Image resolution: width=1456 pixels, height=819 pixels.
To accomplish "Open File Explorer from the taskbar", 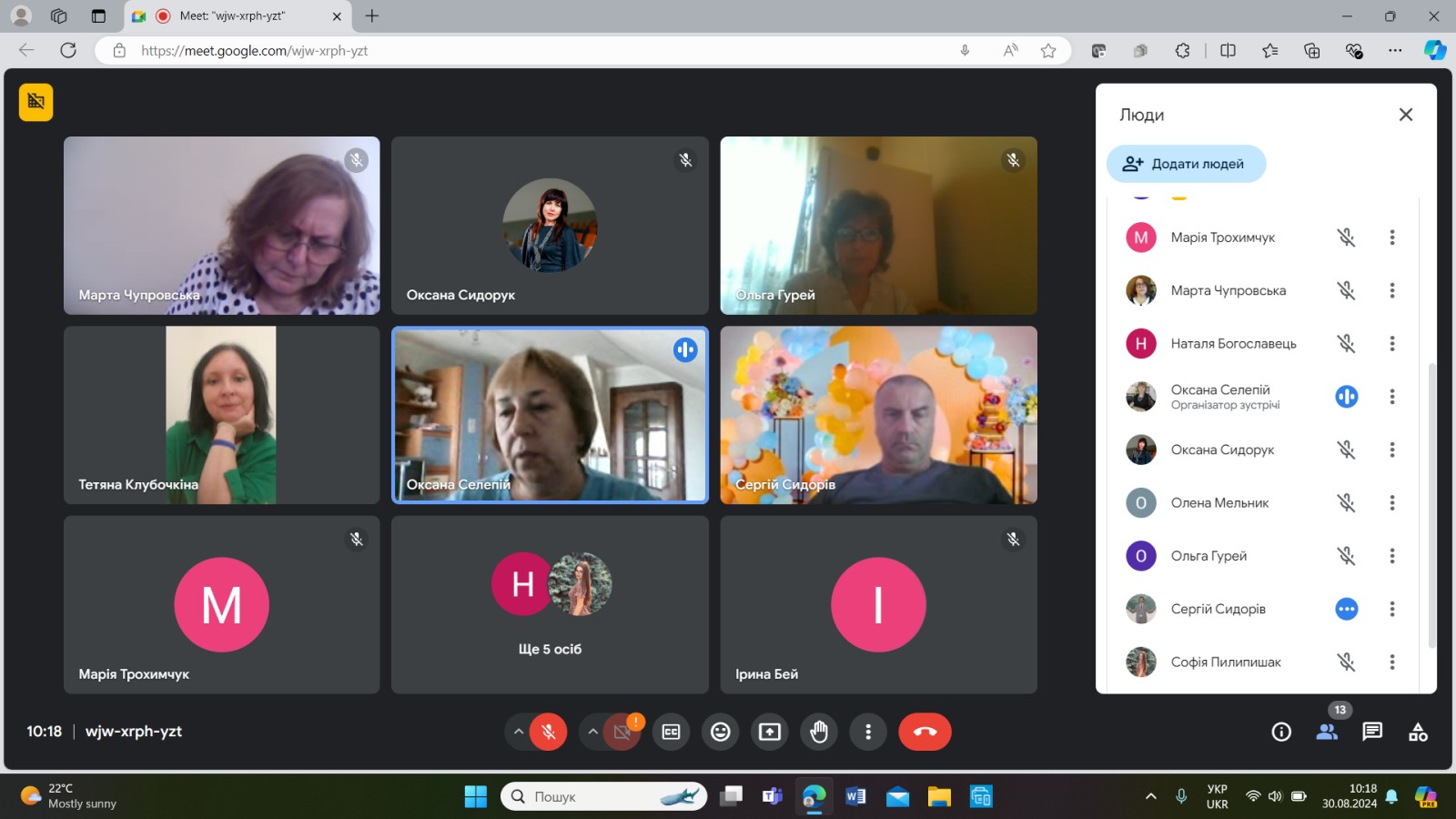I will click(x=939, y=797).
